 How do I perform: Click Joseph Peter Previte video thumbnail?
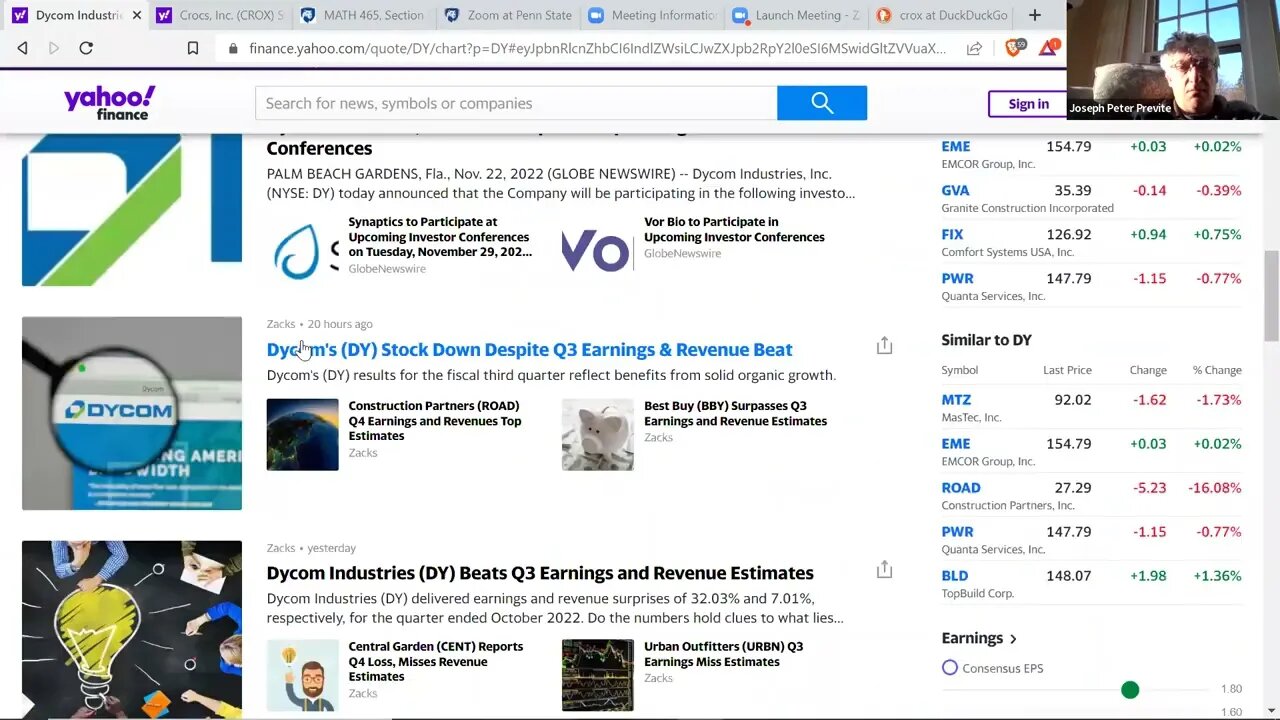pos(1173,60)
